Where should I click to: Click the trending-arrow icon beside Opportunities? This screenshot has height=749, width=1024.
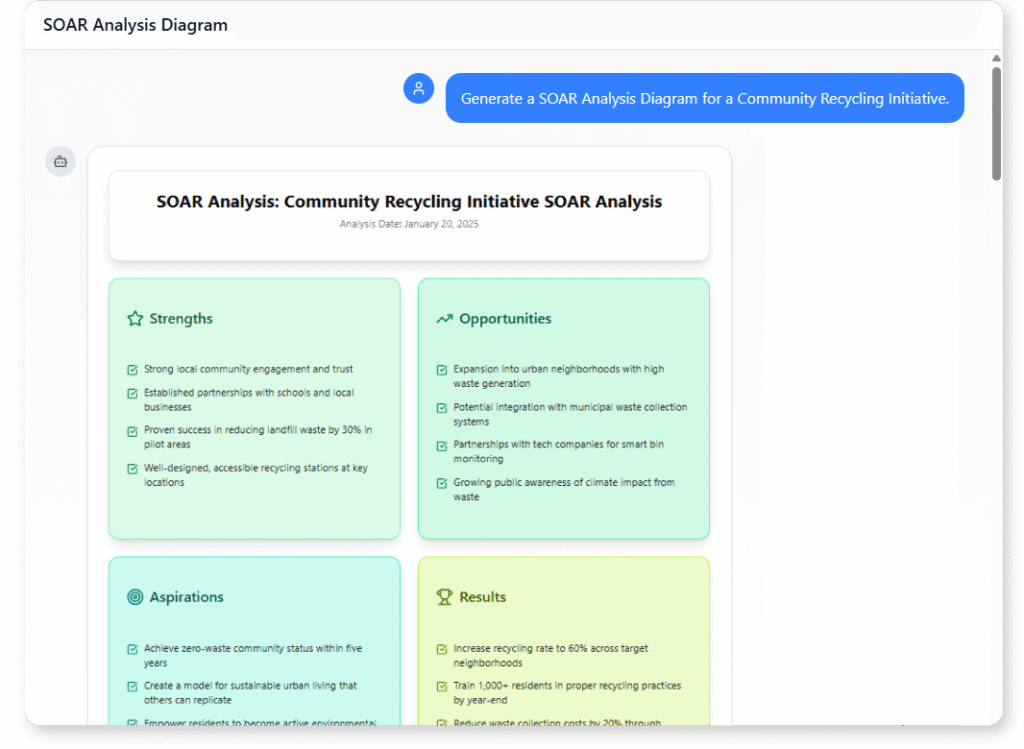click(443, 317)
